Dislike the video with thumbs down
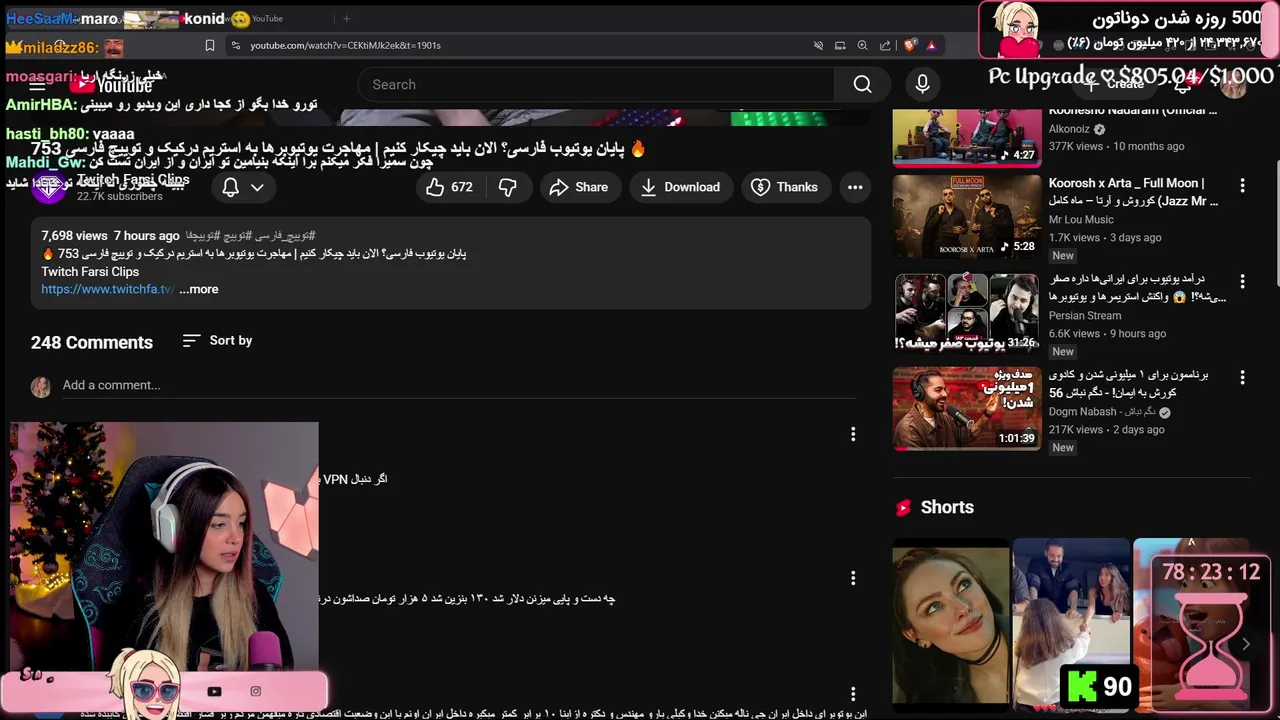1280x720 pixels. [x=508, y=187]
